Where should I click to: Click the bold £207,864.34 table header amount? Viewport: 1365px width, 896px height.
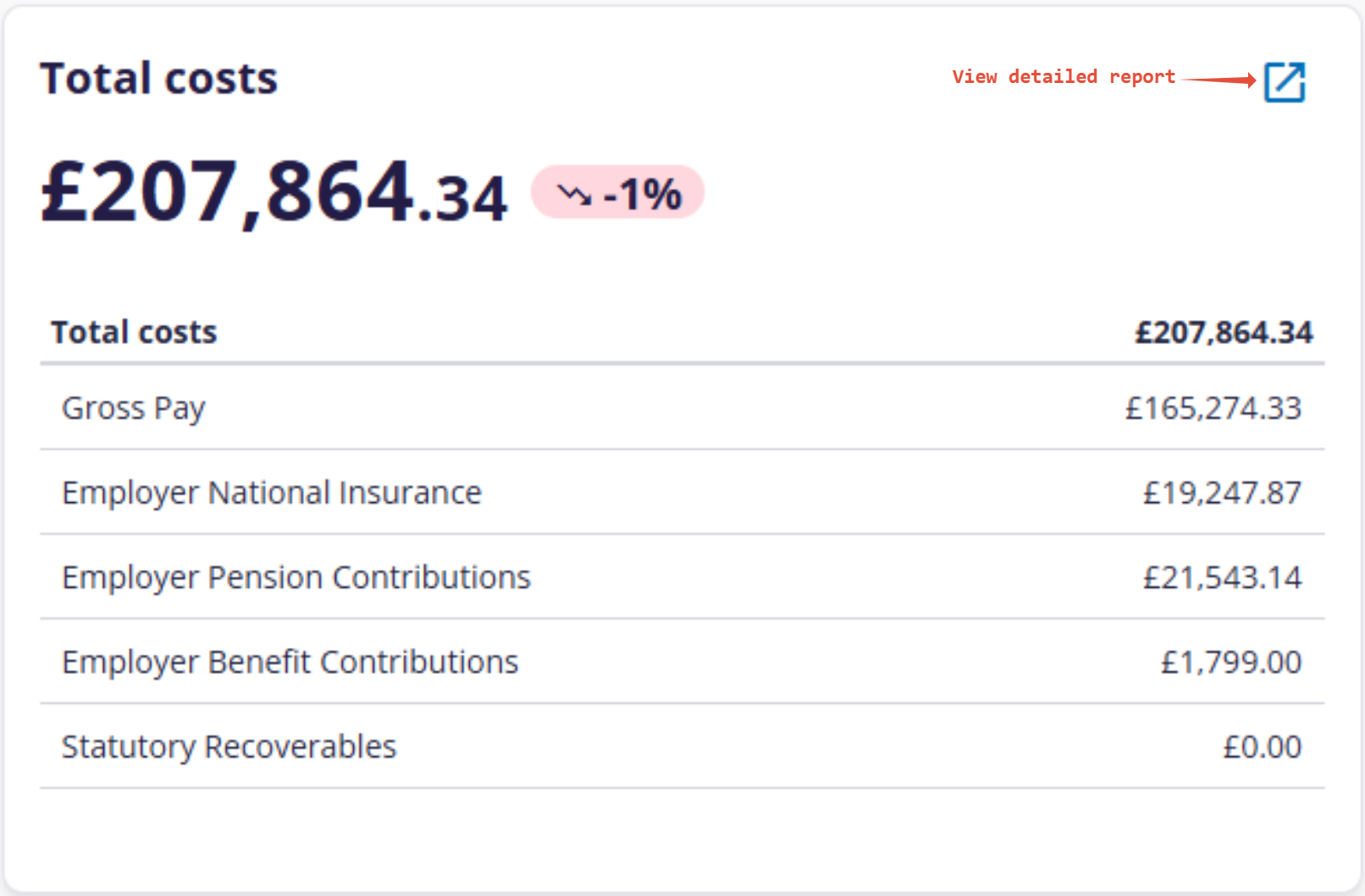click(x=1223, y=332)
